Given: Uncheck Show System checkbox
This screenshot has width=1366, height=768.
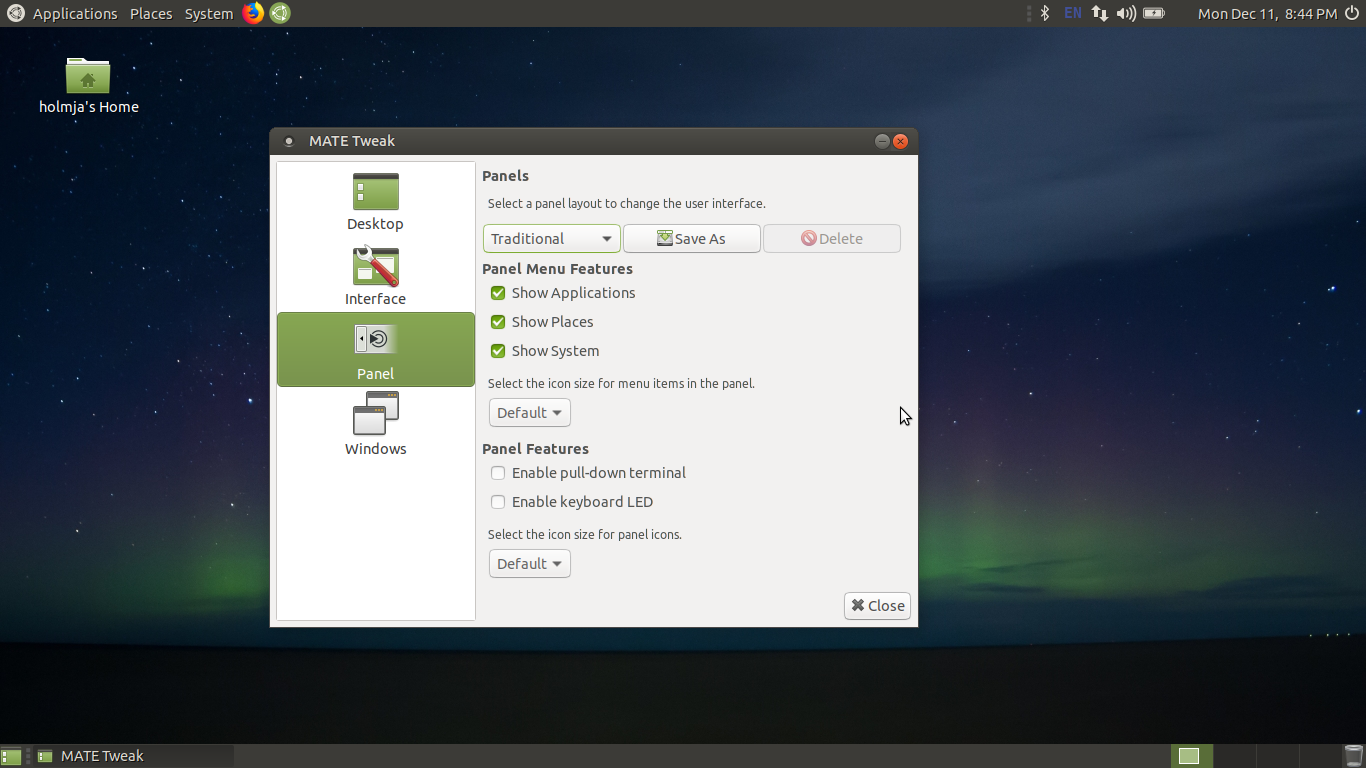Looking at the screenshot, I should tap(498, 351).
